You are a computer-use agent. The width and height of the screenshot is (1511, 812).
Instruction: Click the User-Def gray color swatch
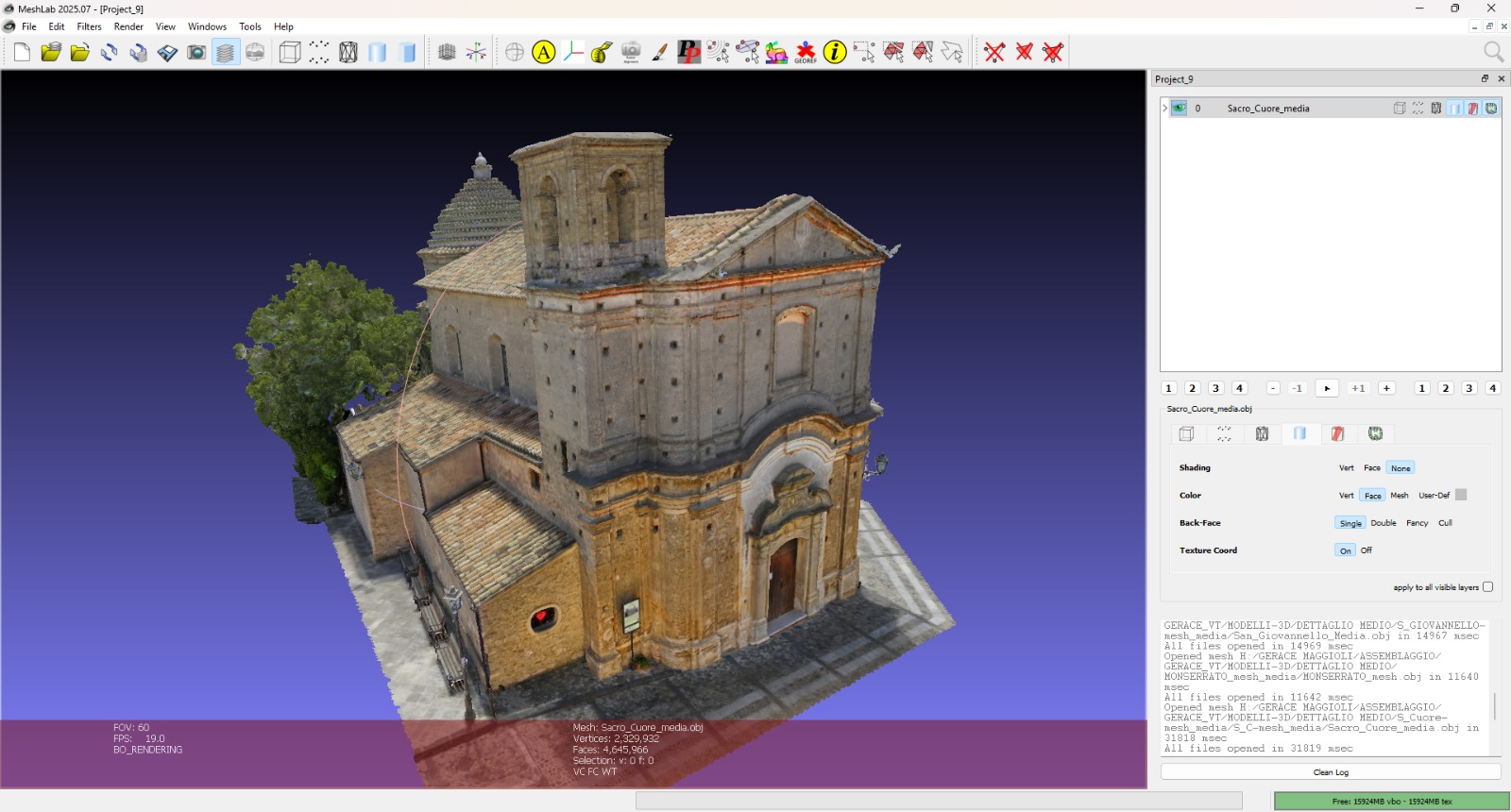tap(1461, 496)
